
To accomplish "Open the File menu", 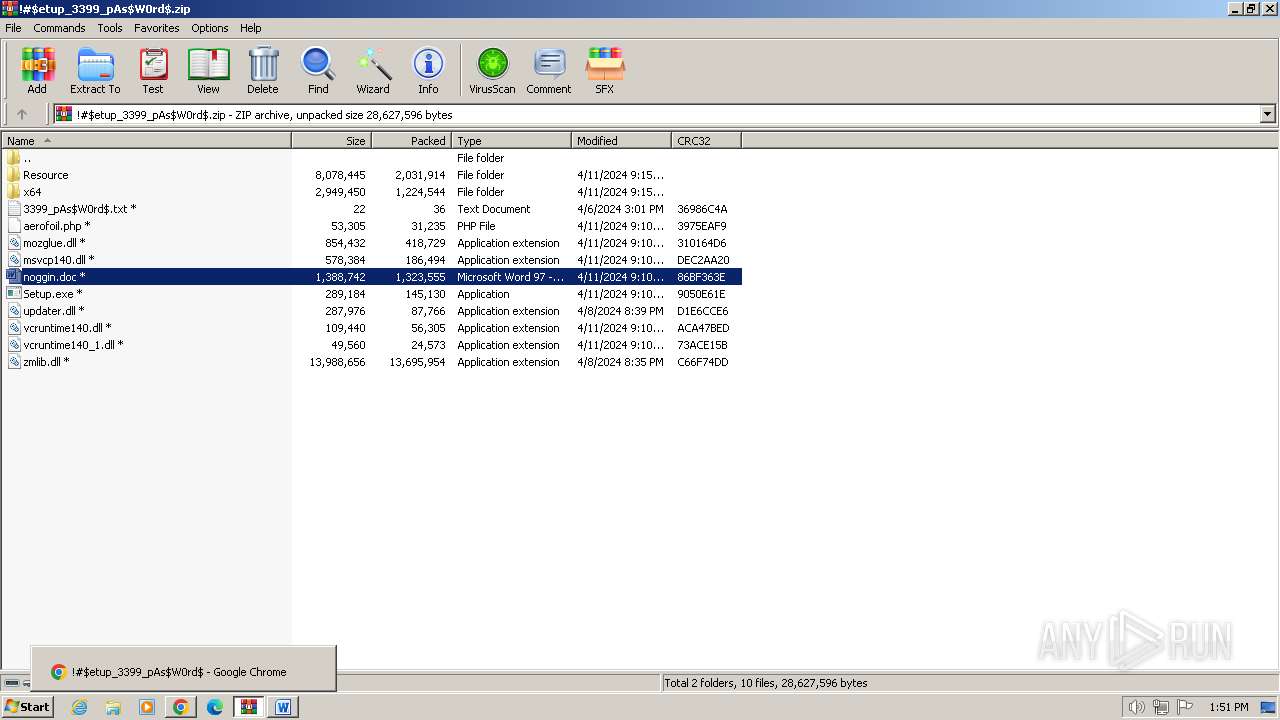I will coord(13,28).
